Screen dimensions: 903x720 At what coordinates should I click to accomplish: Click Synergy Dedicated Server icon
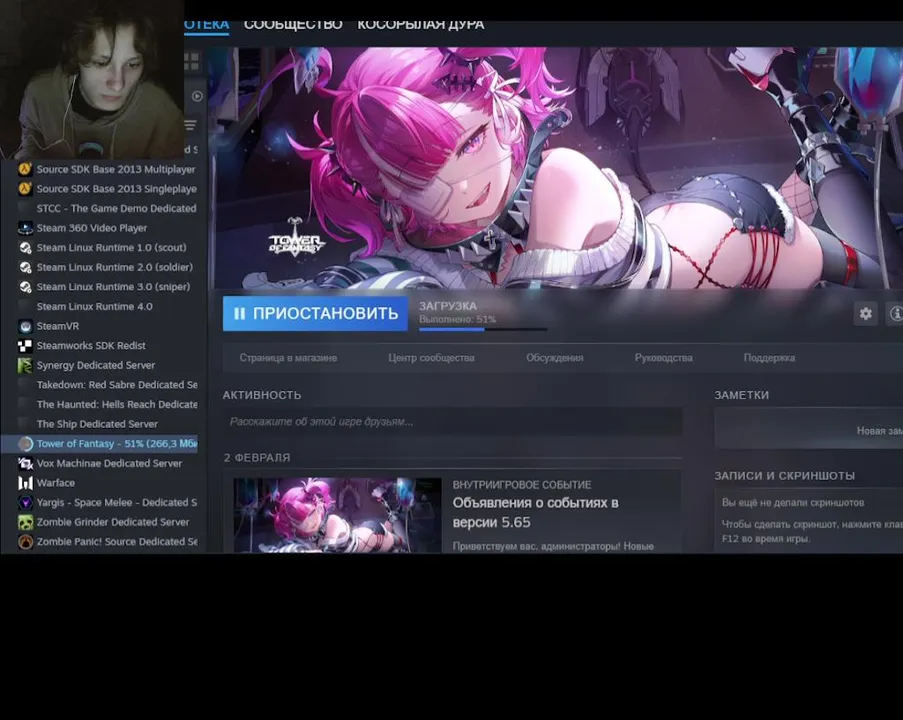point(25,365)
